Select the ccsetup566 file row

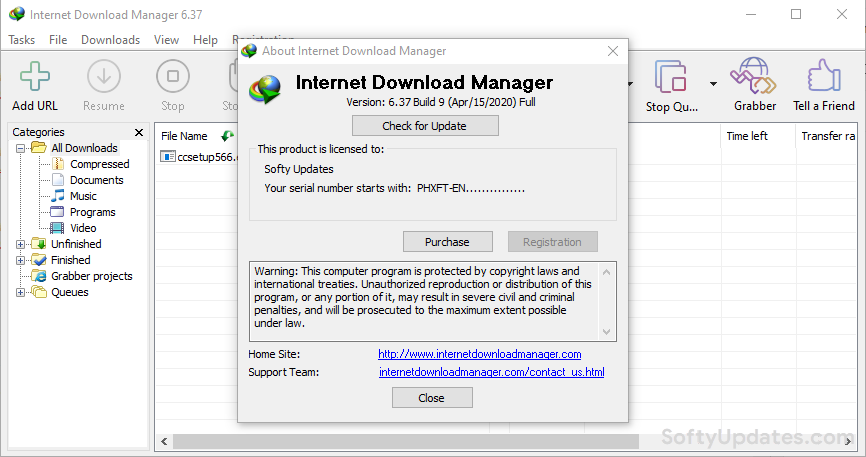[x=199, y=157]
